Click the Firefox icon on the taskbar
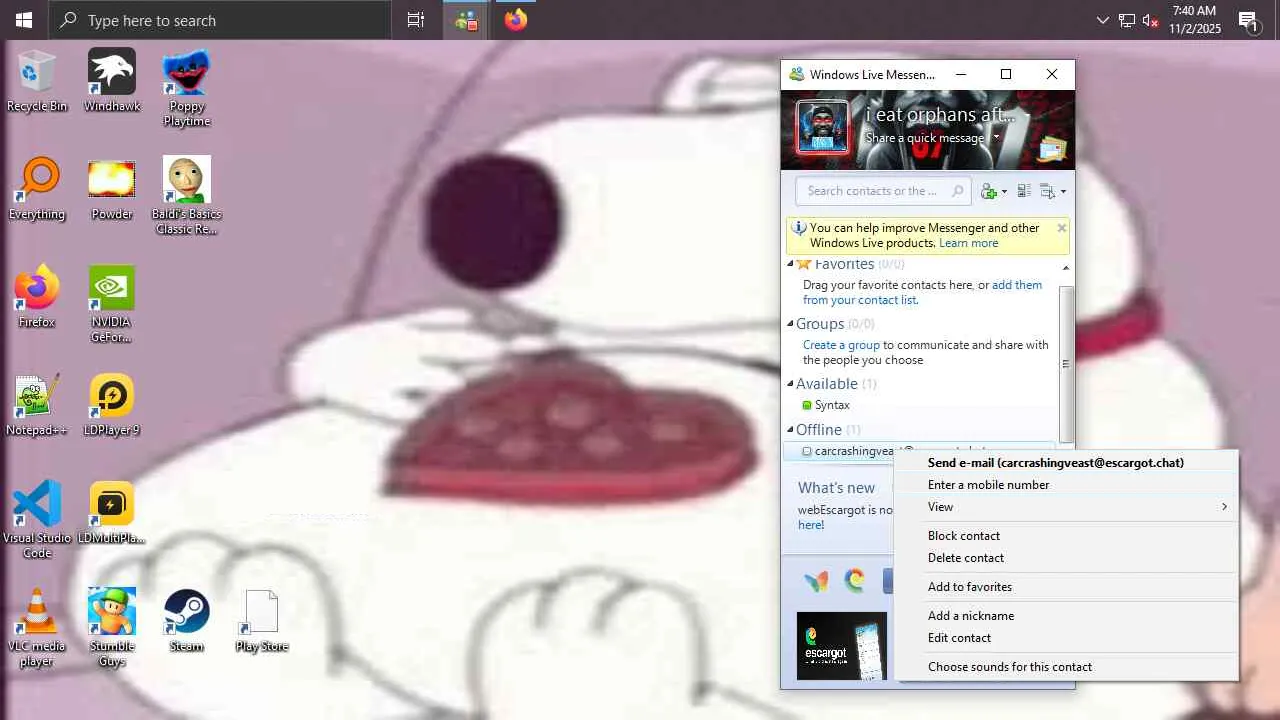1280x720 pixels. (x=516, y=20)
